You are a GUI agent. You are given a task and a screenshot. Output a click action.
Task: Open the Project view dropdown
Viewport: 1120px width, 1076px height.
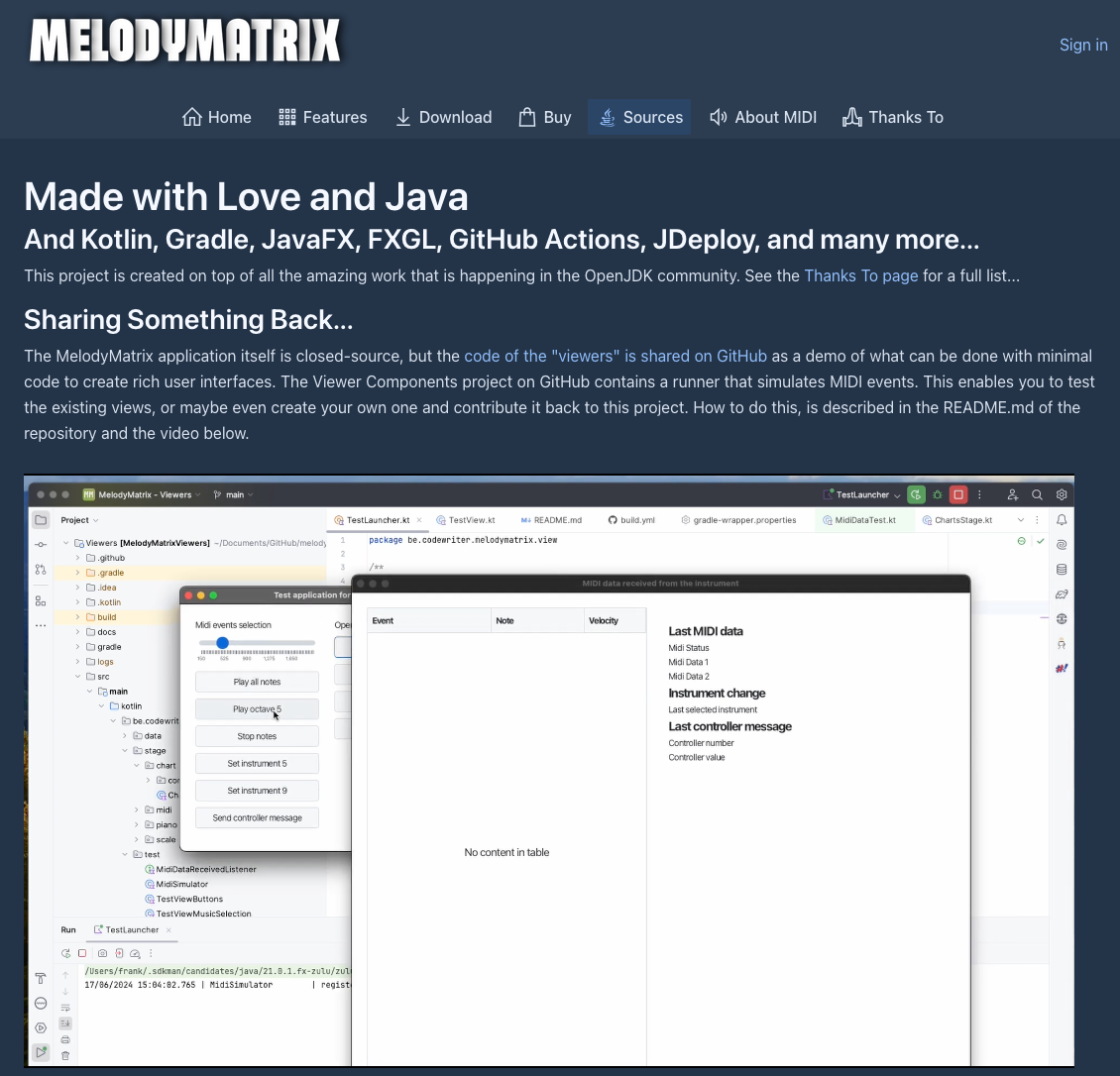tap(80, 520)
